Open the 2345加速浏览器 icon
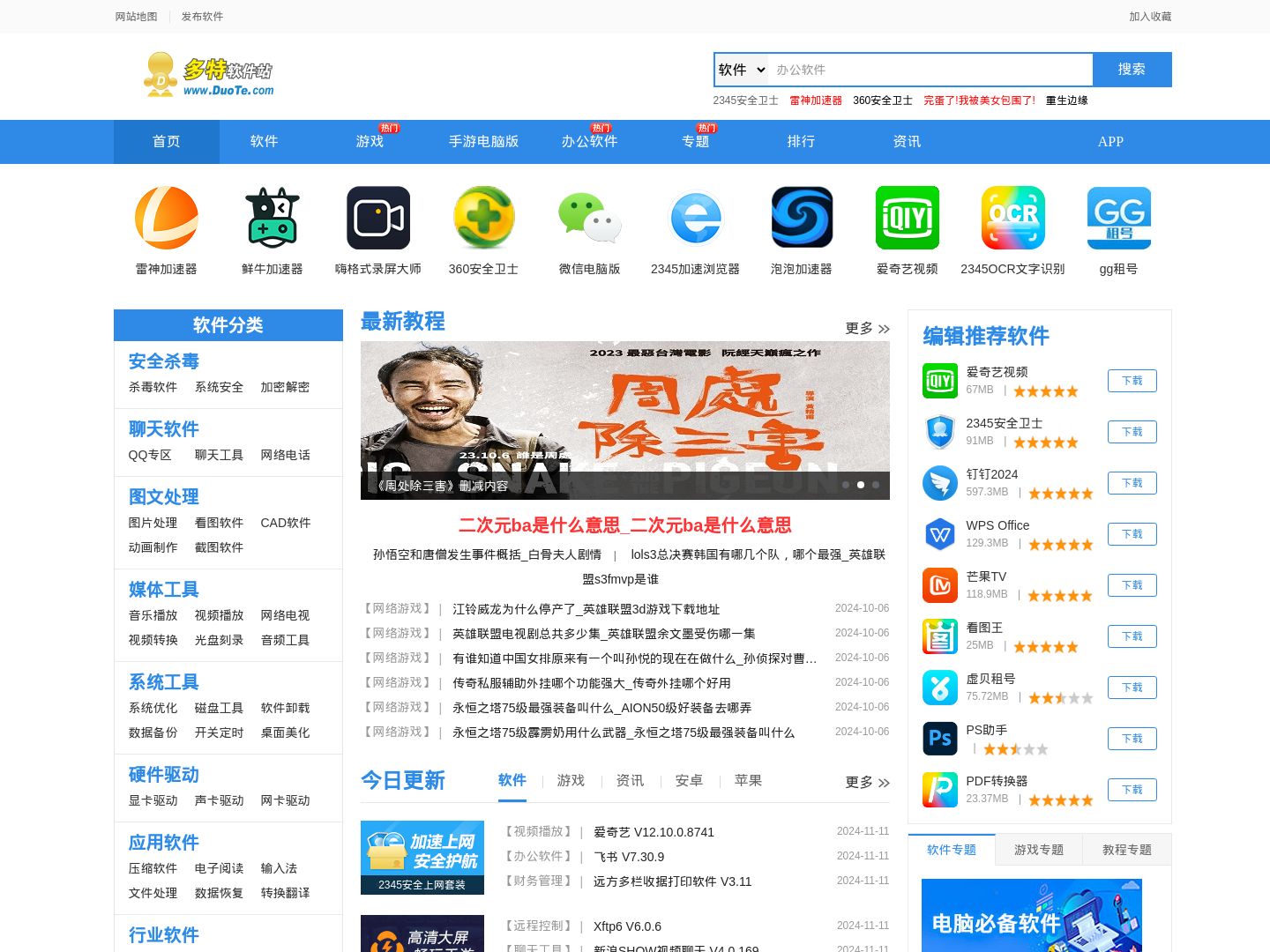This screenshot has height=952, width=1270. pyautogui.click(x=696, y=218)
